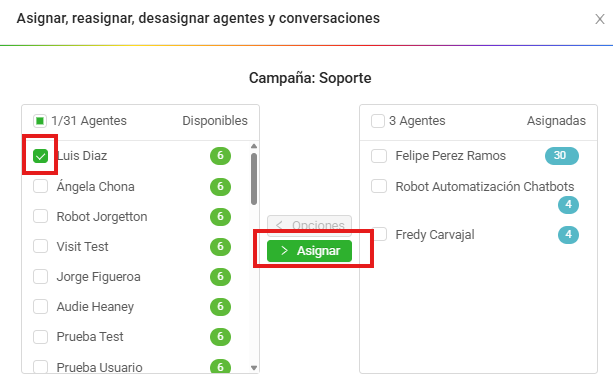Check the select-all assigned agents box
The height and width of the screenshot is (389, 613).
coord(378,121)
